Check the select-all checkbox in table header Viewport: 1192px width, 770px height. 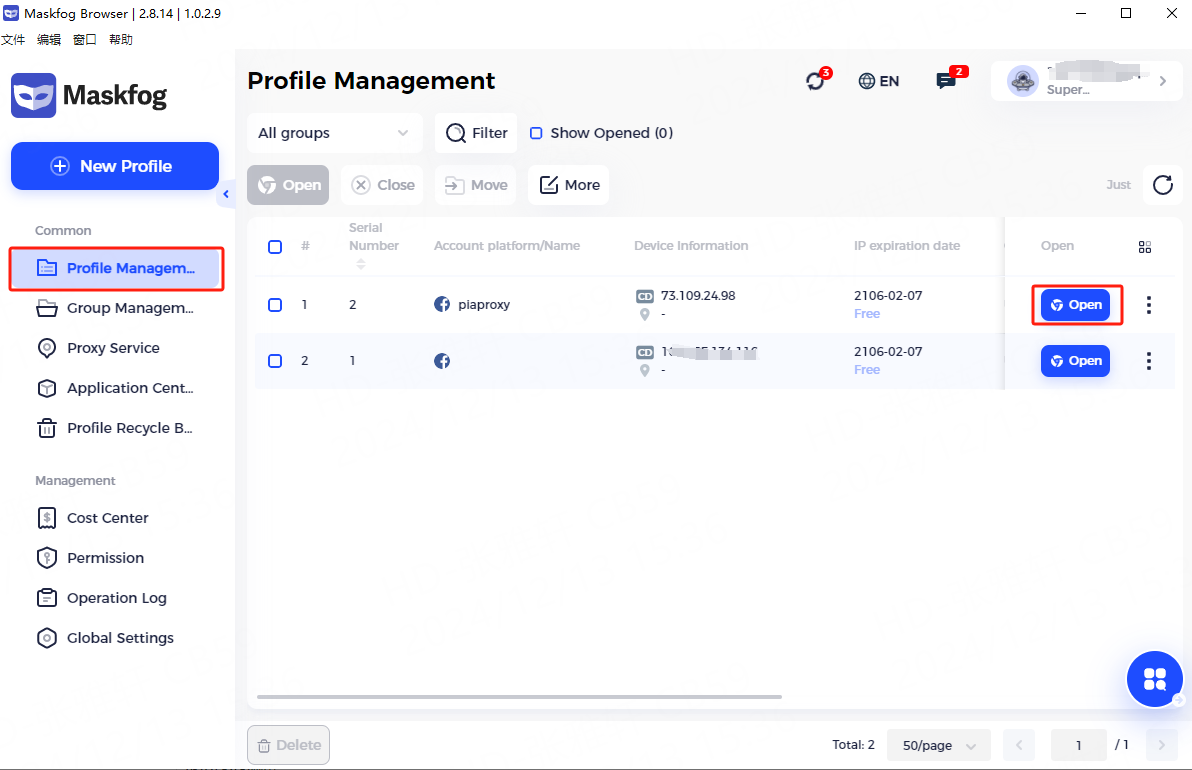(275, 247)
